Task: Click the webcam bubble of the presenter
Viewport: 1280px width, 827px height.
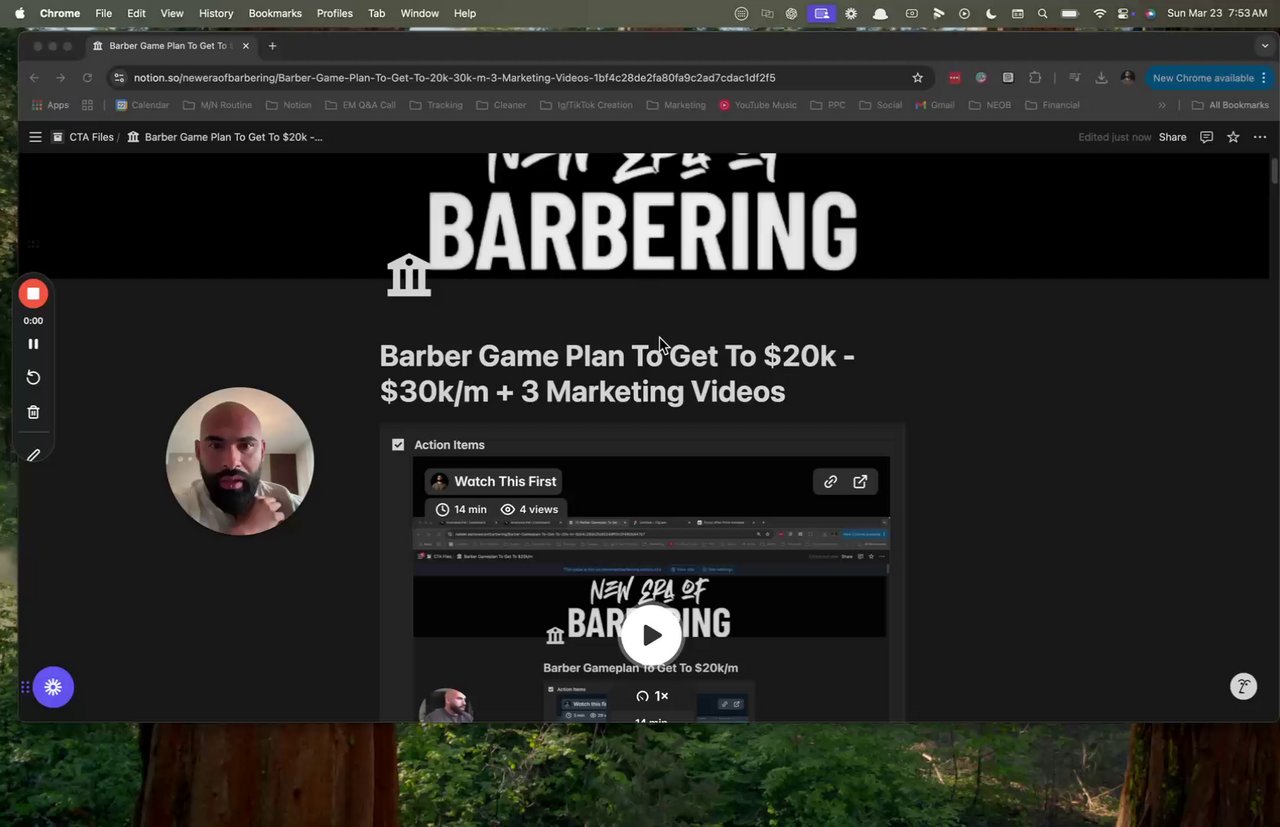Action: click(x=240, y=461)
